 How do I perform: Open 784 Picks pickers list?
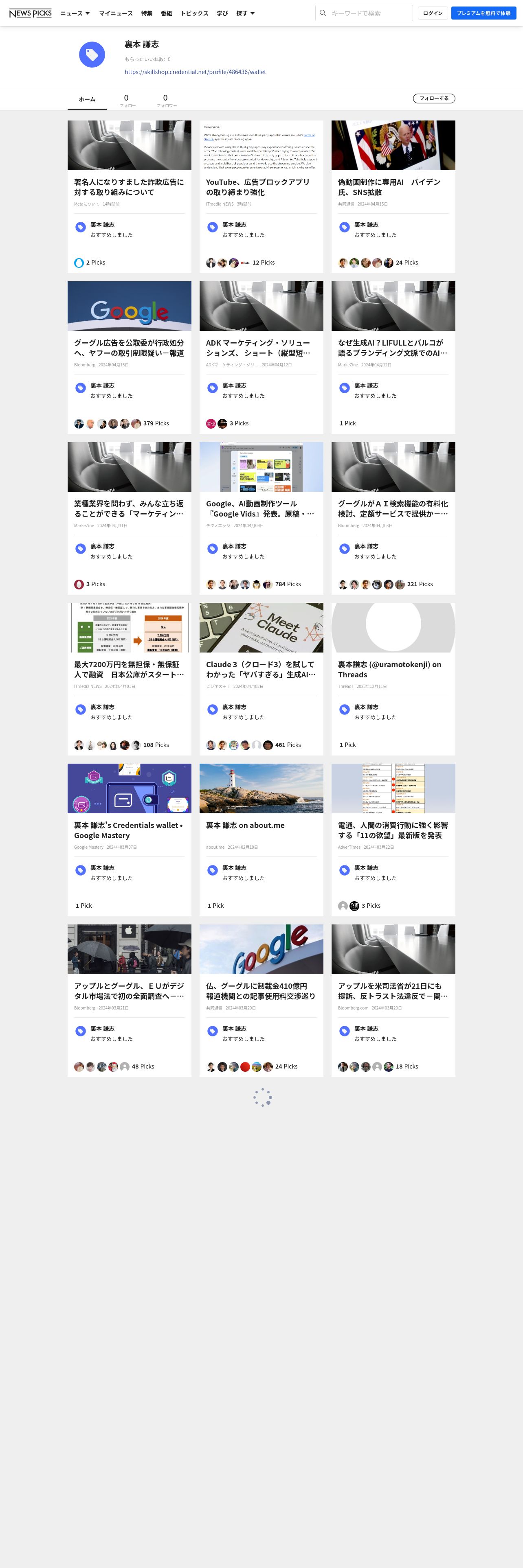coord(288,584)
